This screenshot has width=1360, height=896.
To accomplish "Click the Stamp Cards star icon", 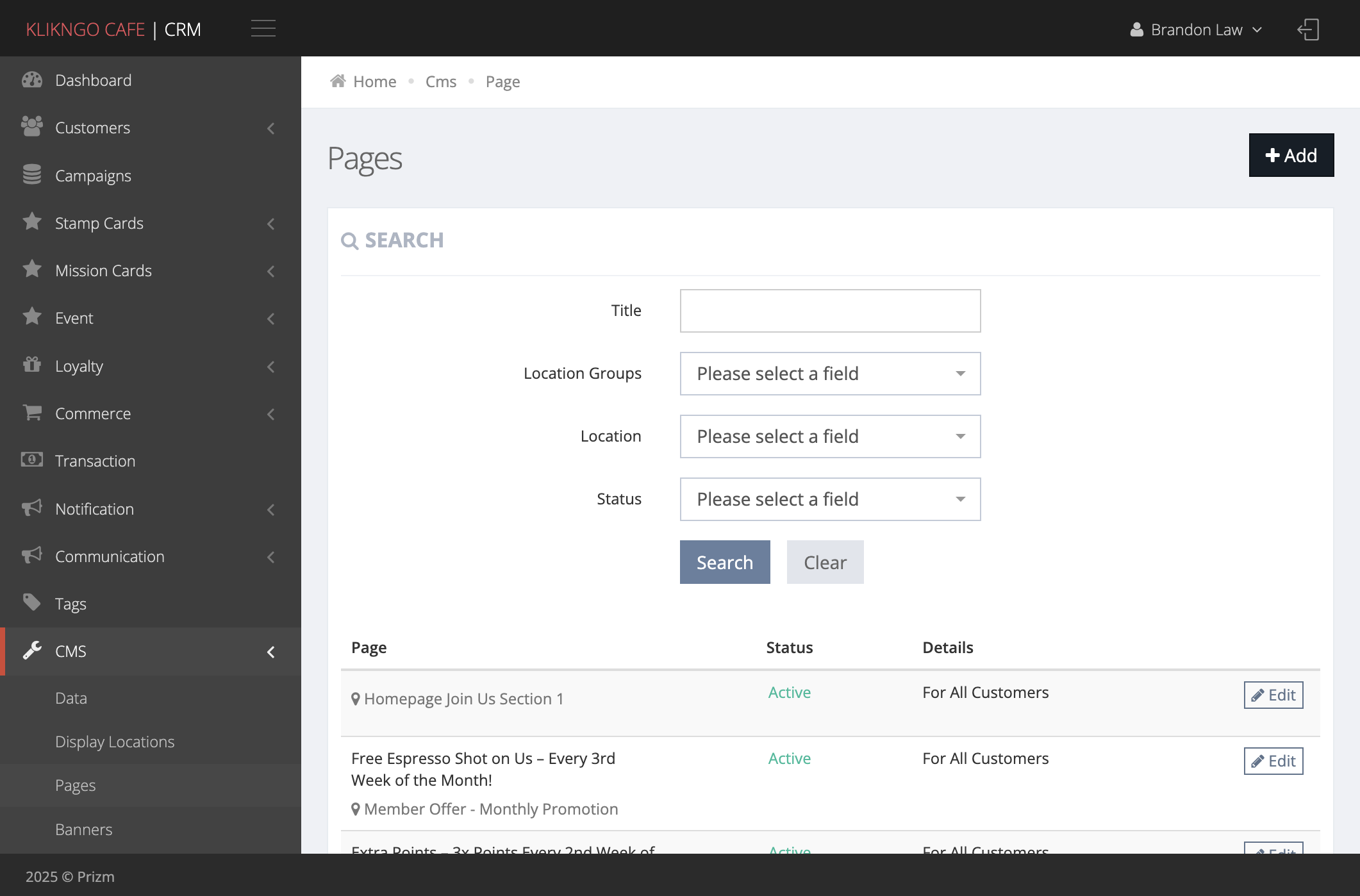I will coord(32,222).
